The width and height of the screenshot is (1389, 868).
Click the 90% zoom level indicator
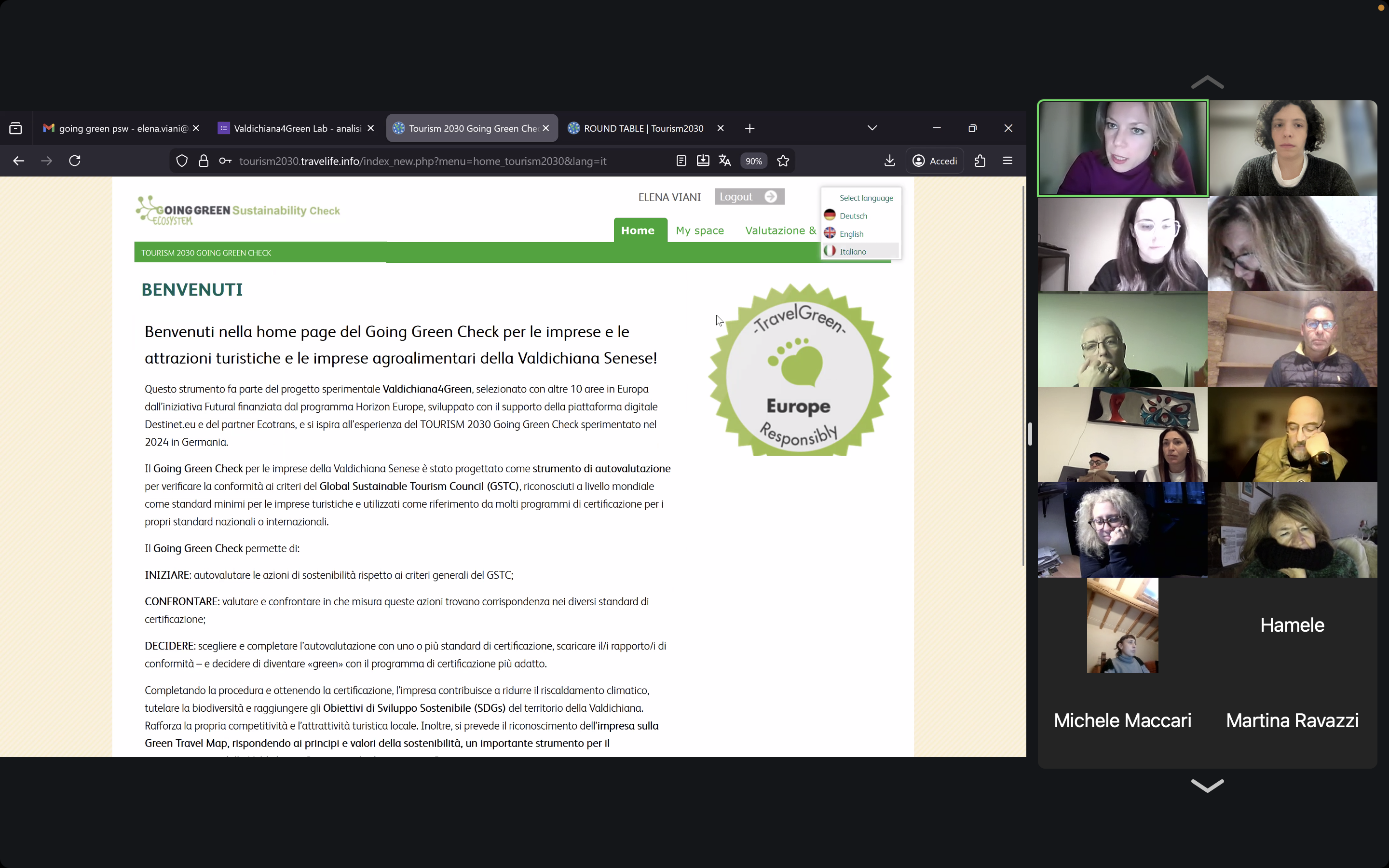coord(753,161)
